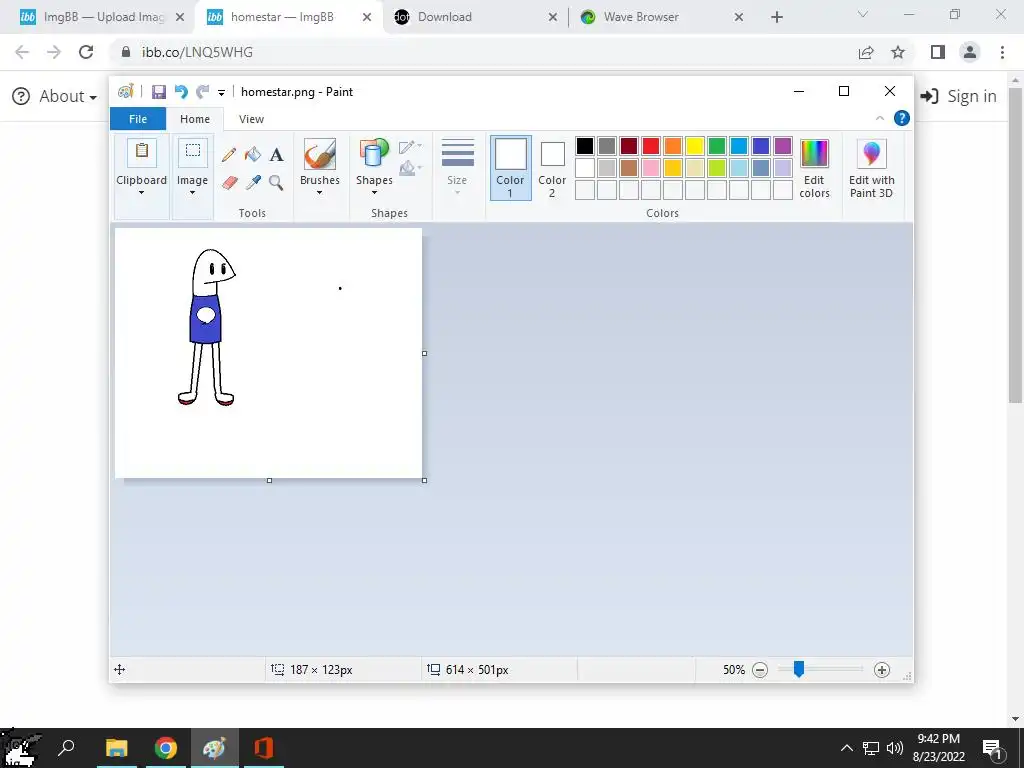Select the Magnifier tool
1024x768 pixels.
(x=276, y=182)
